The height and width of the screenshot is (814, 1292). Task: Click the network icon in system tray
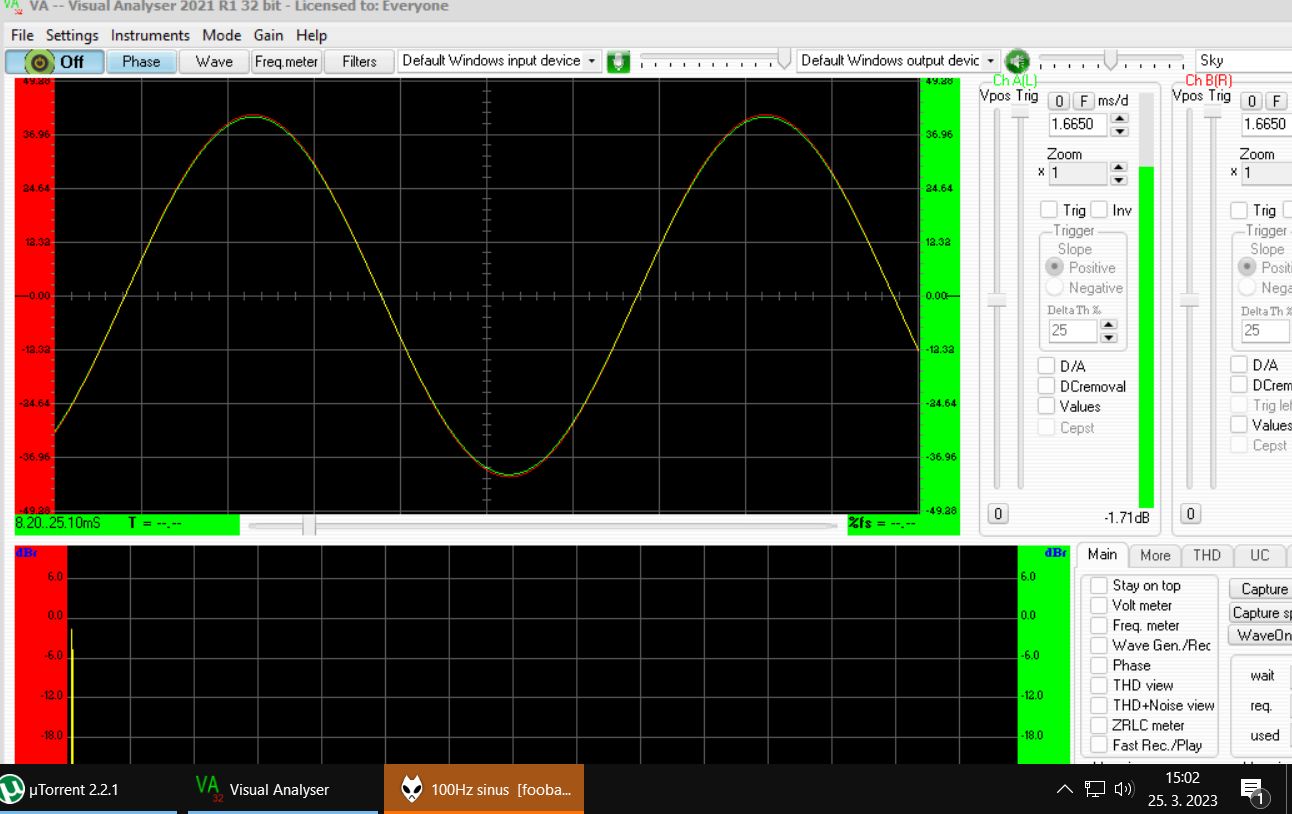pyautogui.click(x=1095, y=789)
